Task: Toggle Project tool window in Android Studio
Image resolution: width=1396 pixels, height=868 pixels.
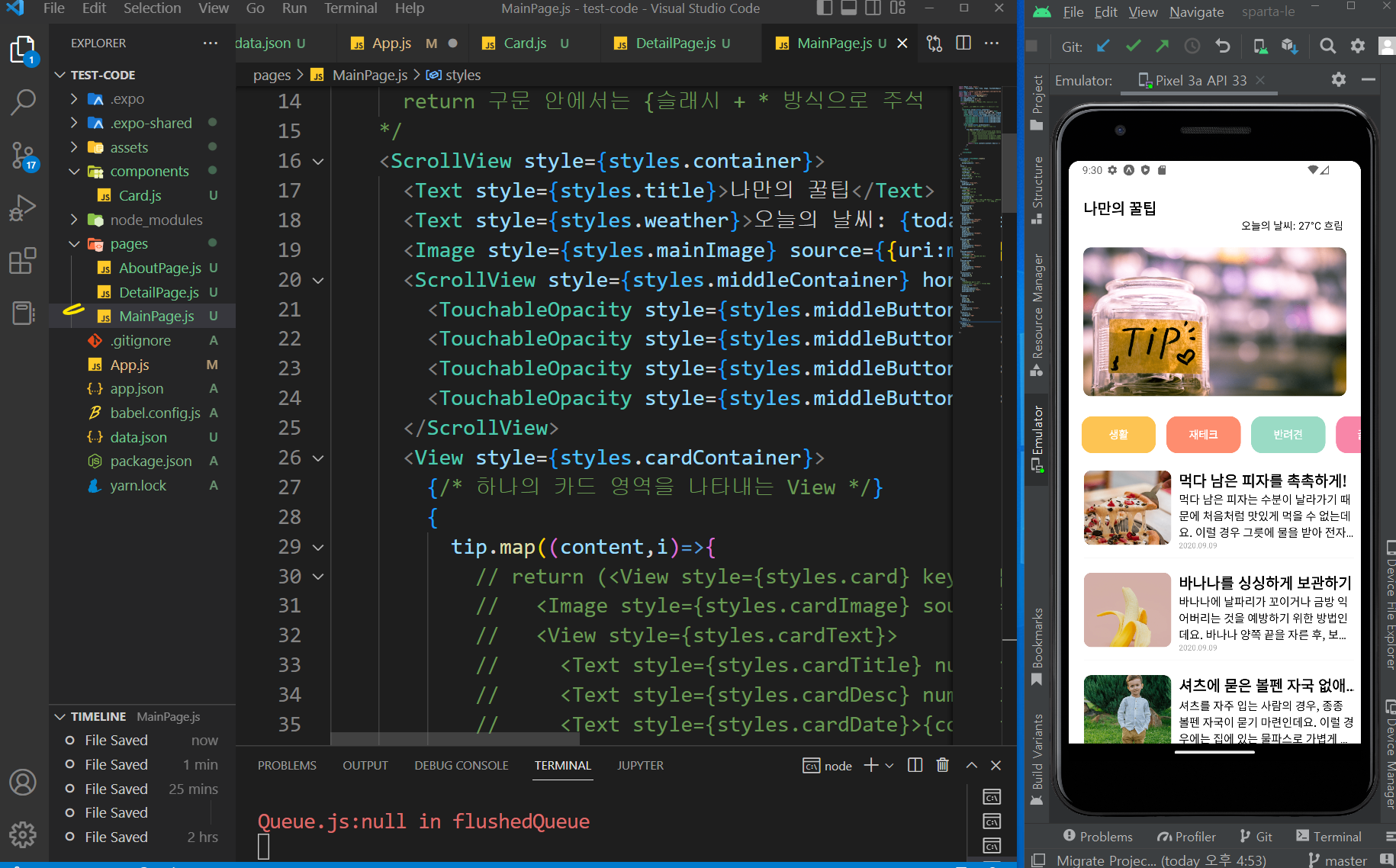Action: (1037, 103)
